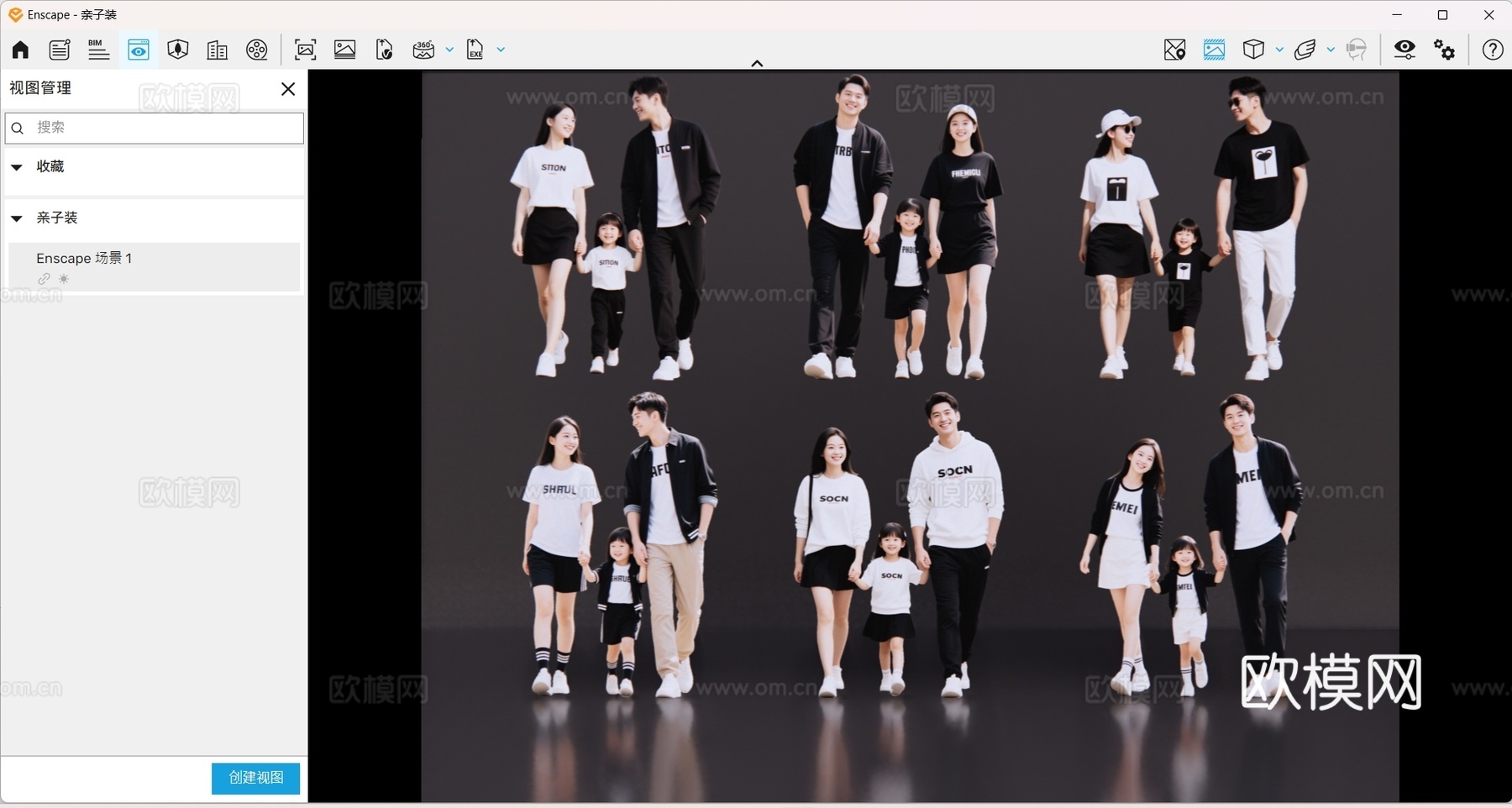This screenshot has width=1512, height=808.
Task: Click the EXE standalone export icon
Action: [475, 50]
